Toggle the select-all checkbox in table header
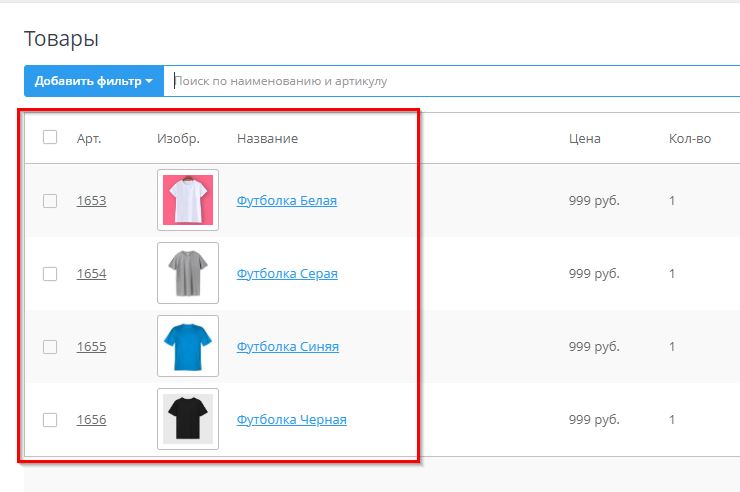740x492 pixels. pyautogui.click(x=50, y=138)
